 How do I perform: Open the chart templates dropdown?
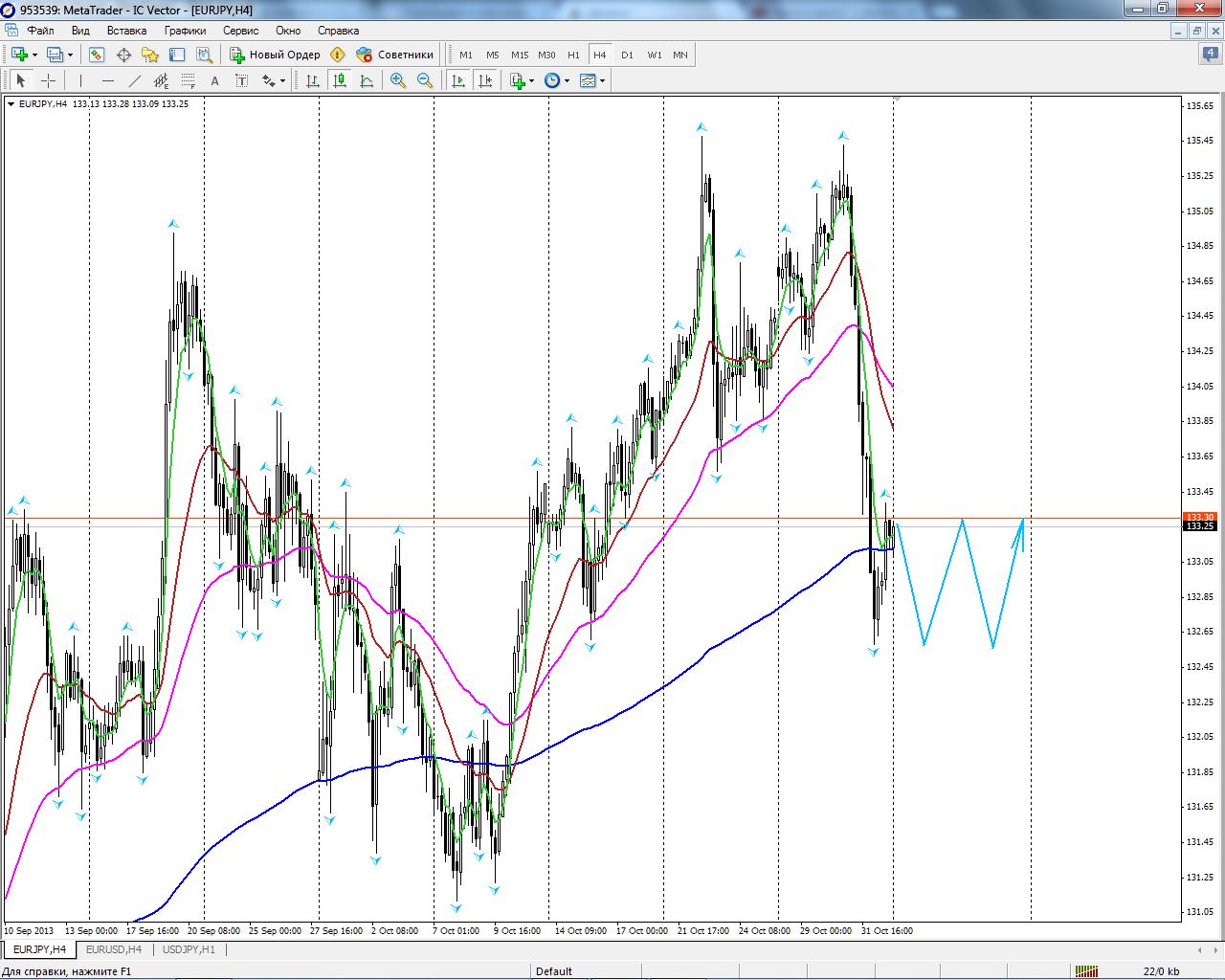click(x=603, y=81)
